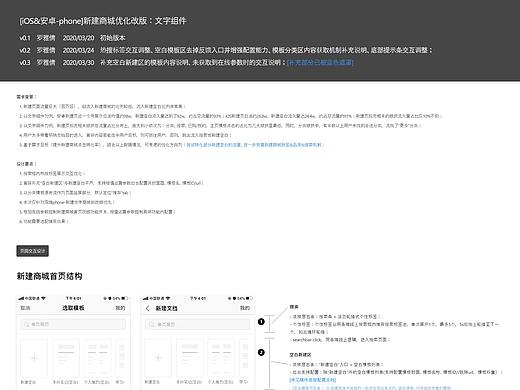Select the two-column template thumbnail in the 选取模板 mockup
Viewport: 520px width, 390px height.
coord(97,358)
